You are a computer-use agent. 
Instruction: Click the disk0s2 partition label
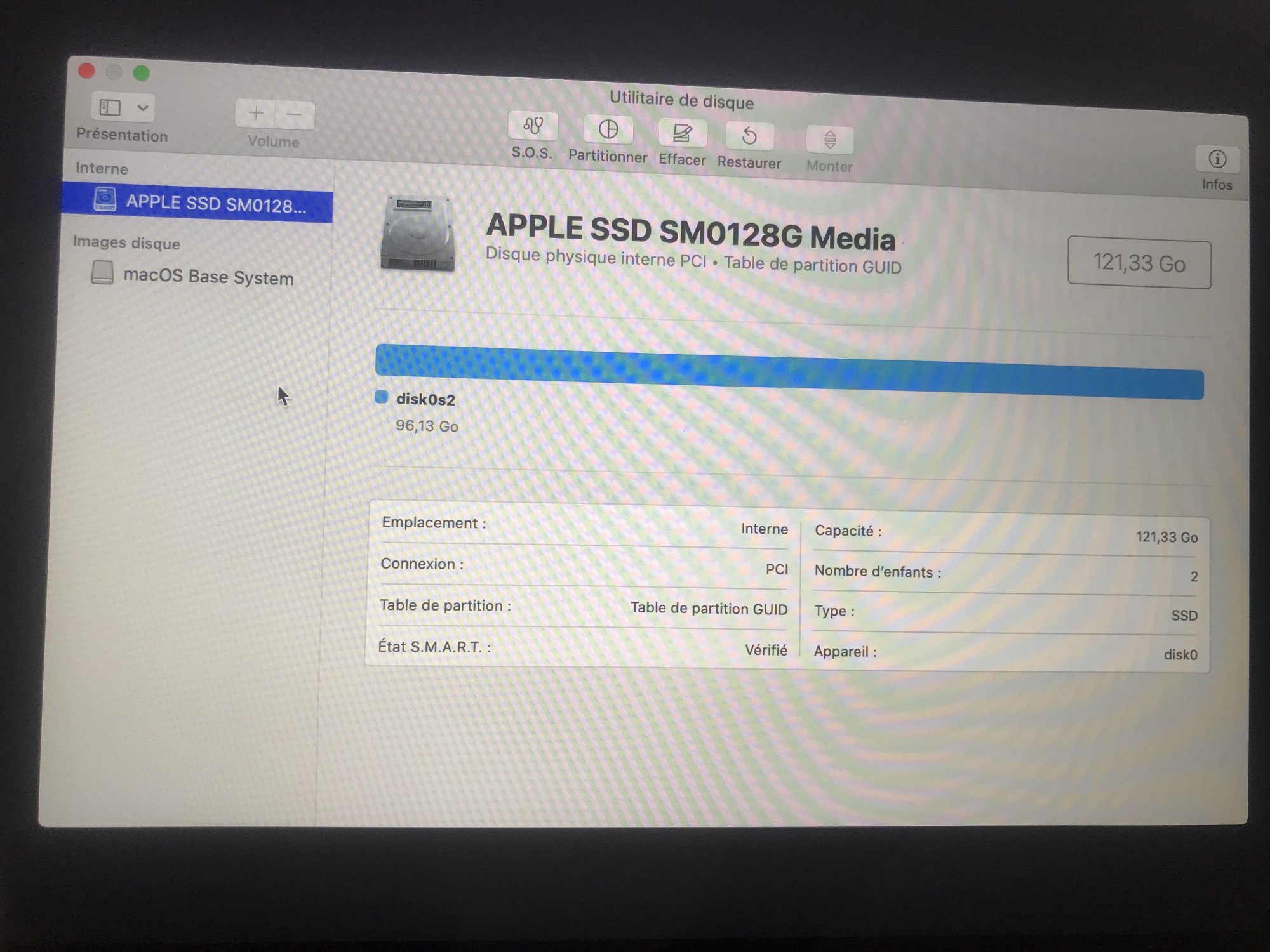[425, 399]
